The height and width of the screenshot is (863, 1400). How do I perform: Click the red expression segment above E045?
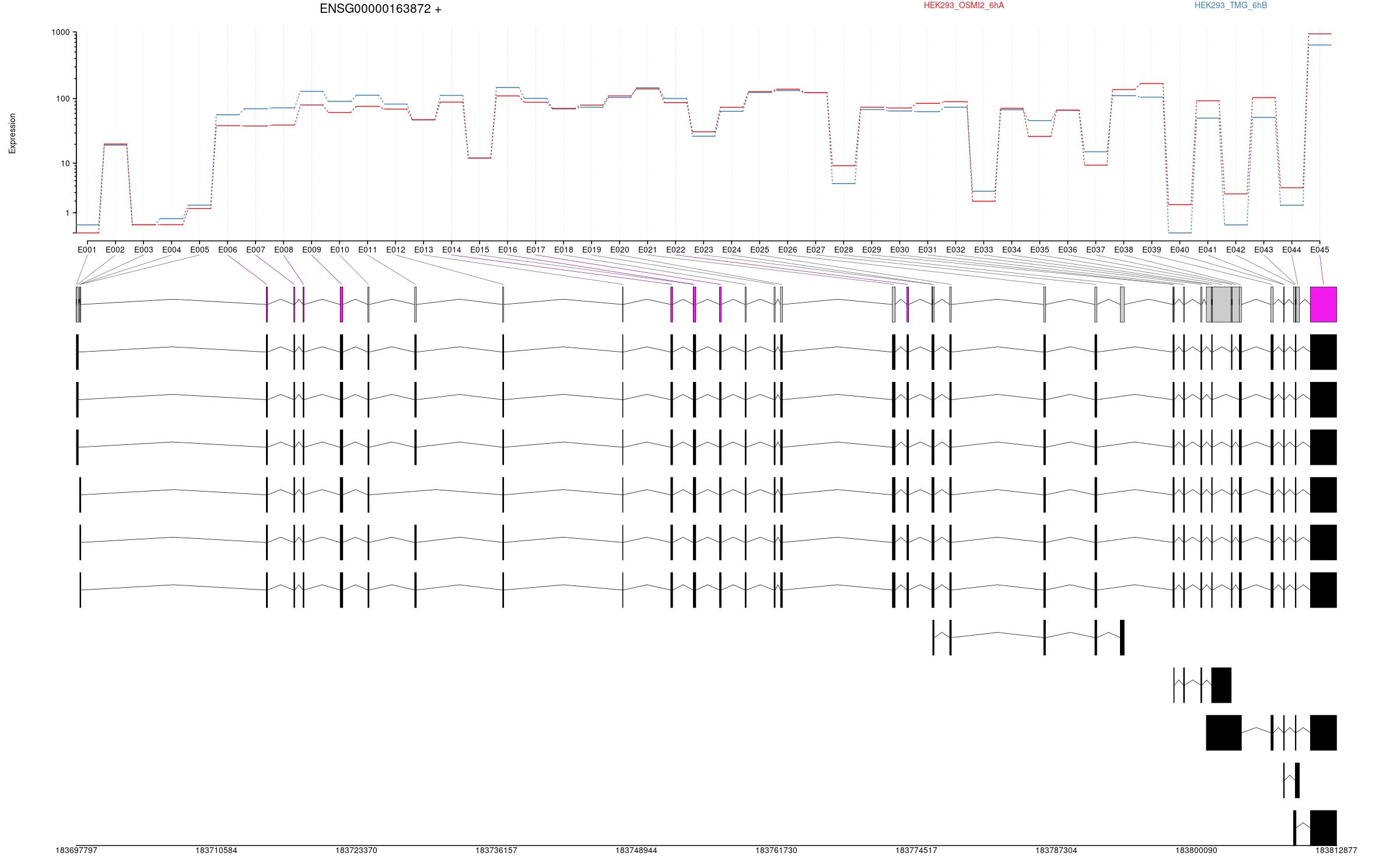point(1319,34)
